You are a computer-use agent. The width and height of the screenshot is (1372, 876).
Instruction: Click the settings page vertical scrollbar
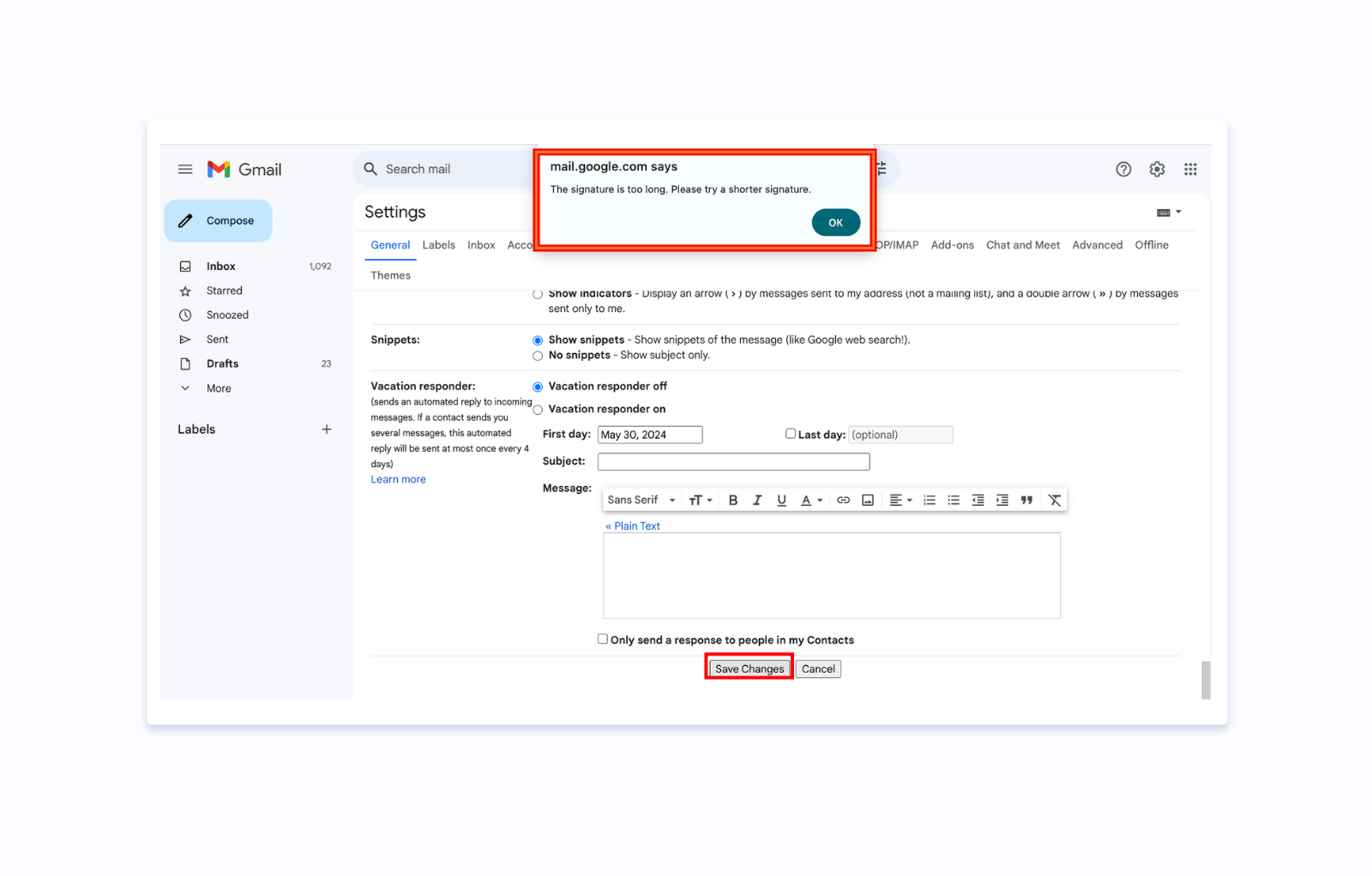click(x=1206, y=680)
